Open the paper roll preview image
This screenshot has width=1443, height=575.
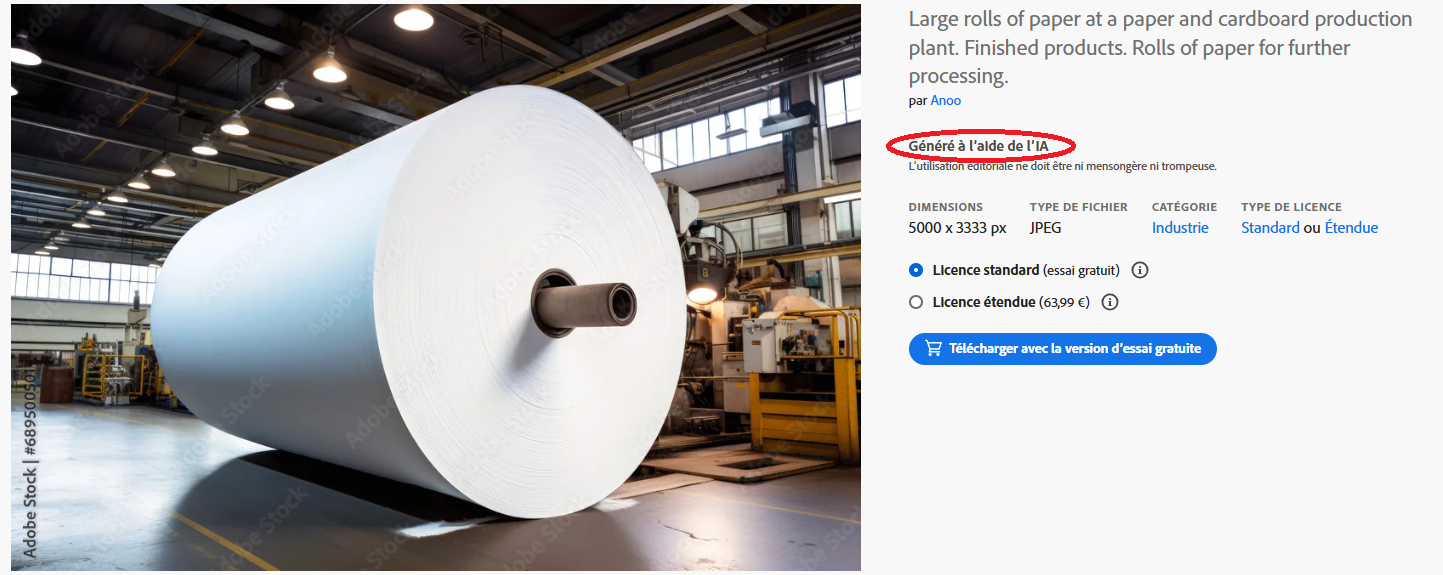click(436, 287)
